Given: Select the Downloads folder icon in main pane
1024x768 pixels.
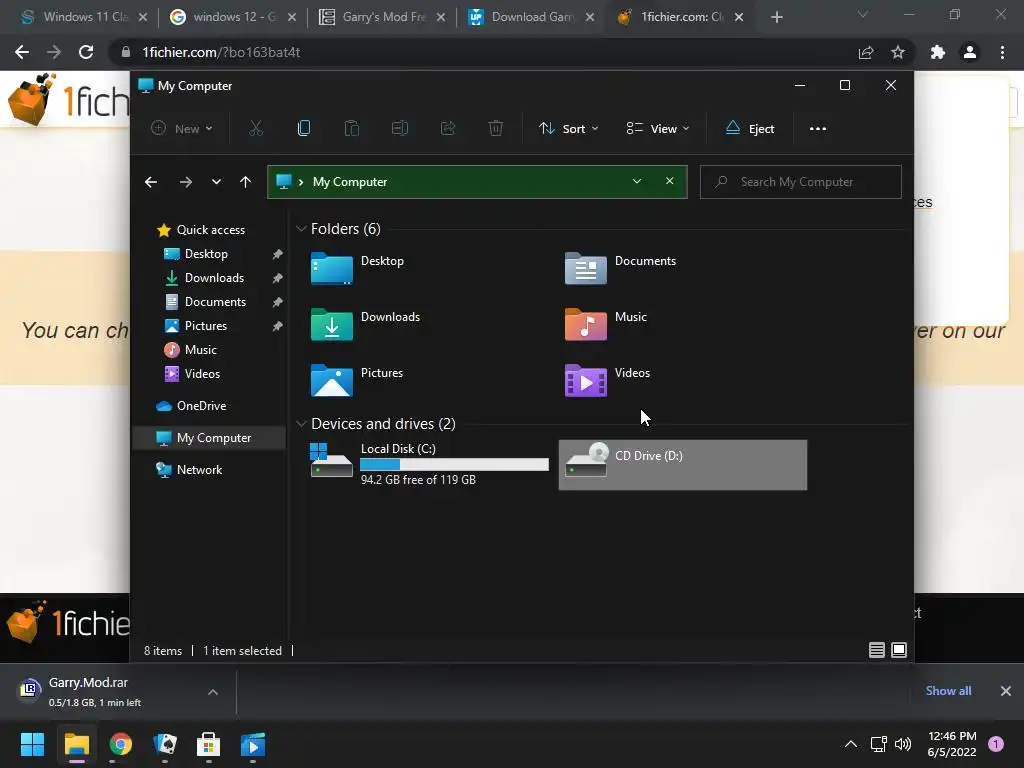Looking at the screenshot, I should tap(332, 325).
